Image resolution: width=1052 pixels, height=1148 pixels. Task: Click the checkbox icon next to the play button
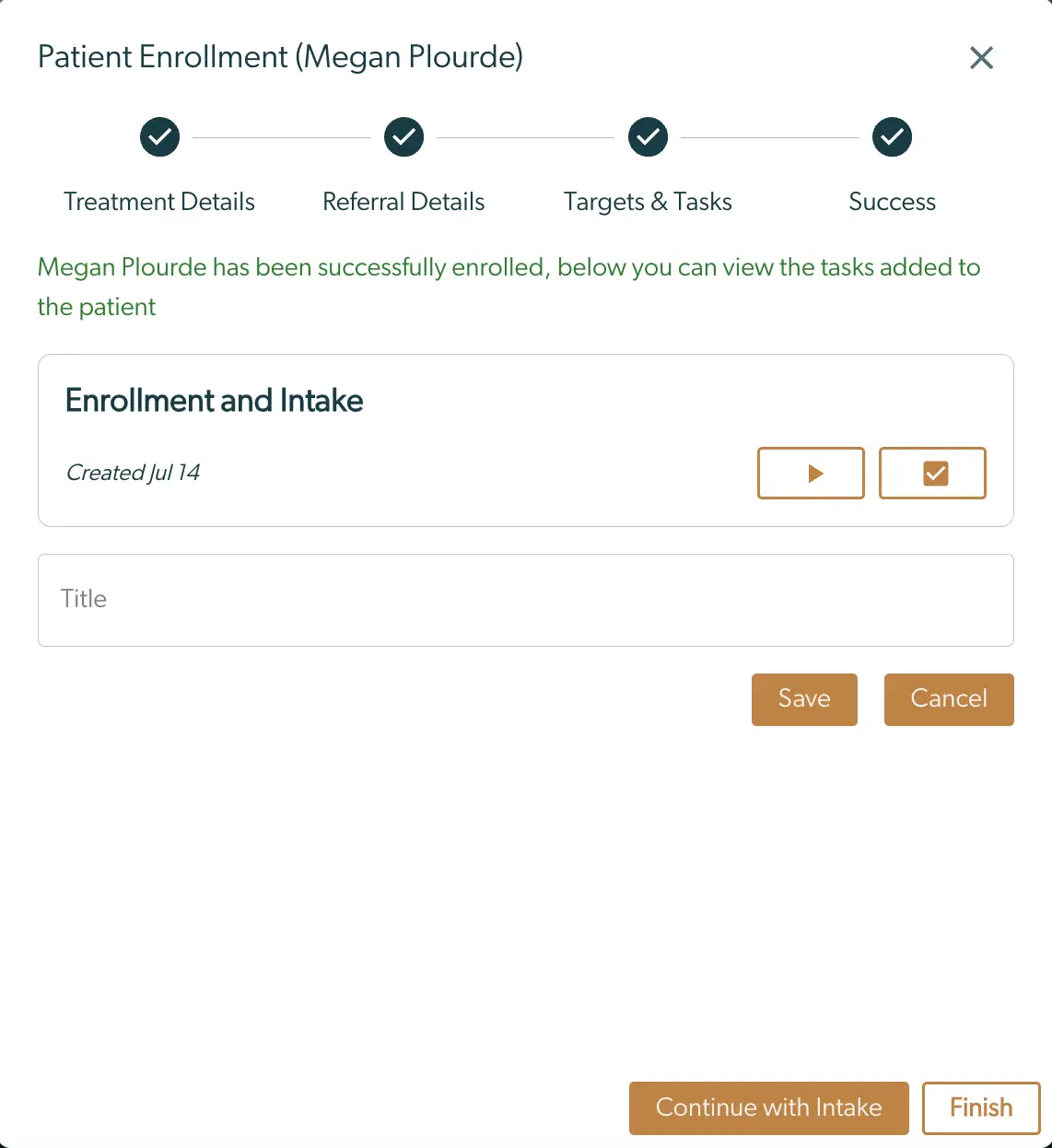[x=932, y=473]
